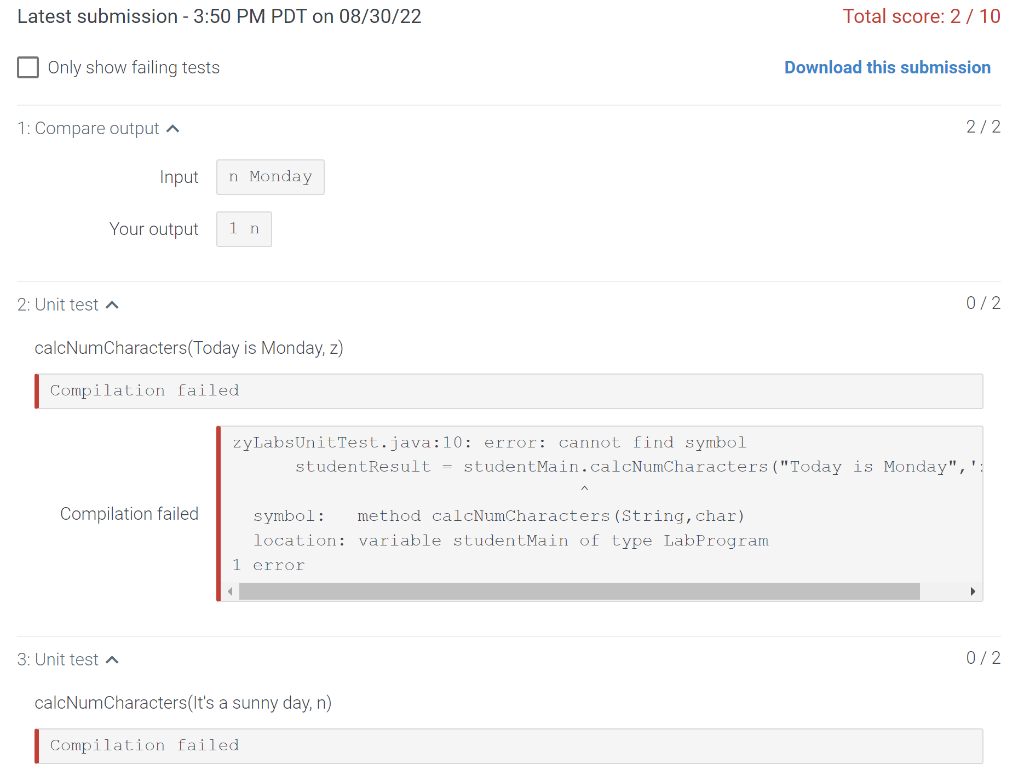Click the studentResult = studentMain.calcNumCharacters code line
Screen dimensions: 1024x770
(638, 467)
